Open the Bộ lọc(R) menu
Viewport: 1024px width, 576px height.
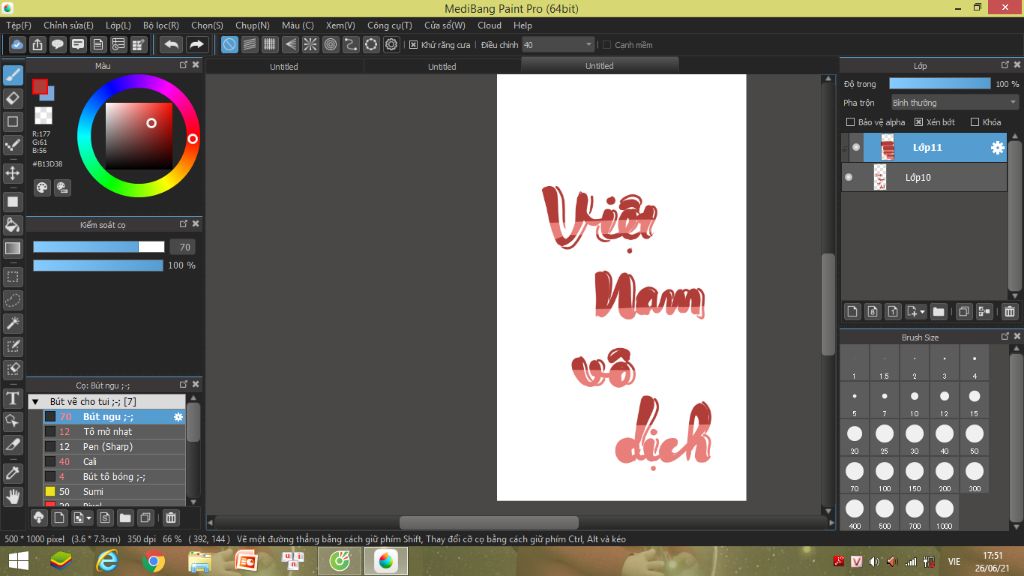point(161,25)
